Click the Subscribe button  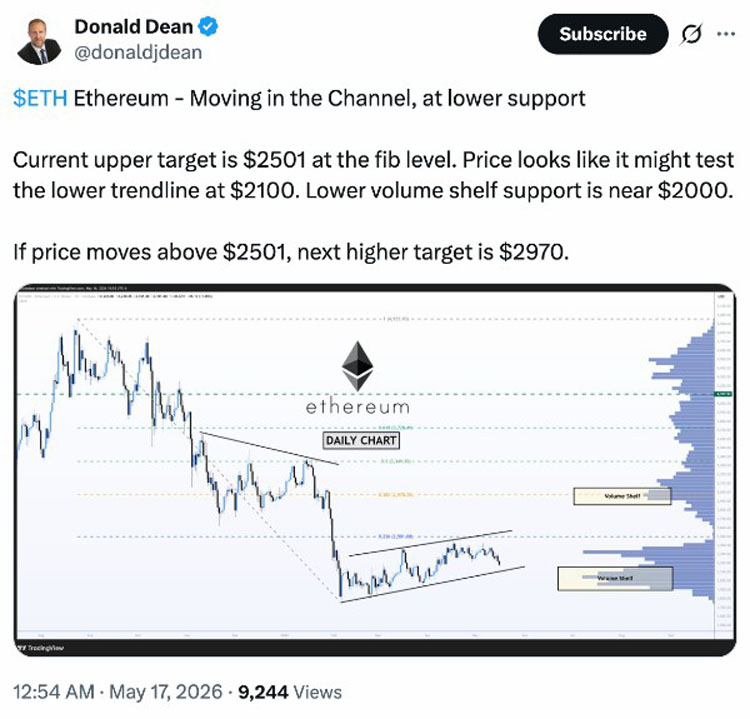coord(603,34)
